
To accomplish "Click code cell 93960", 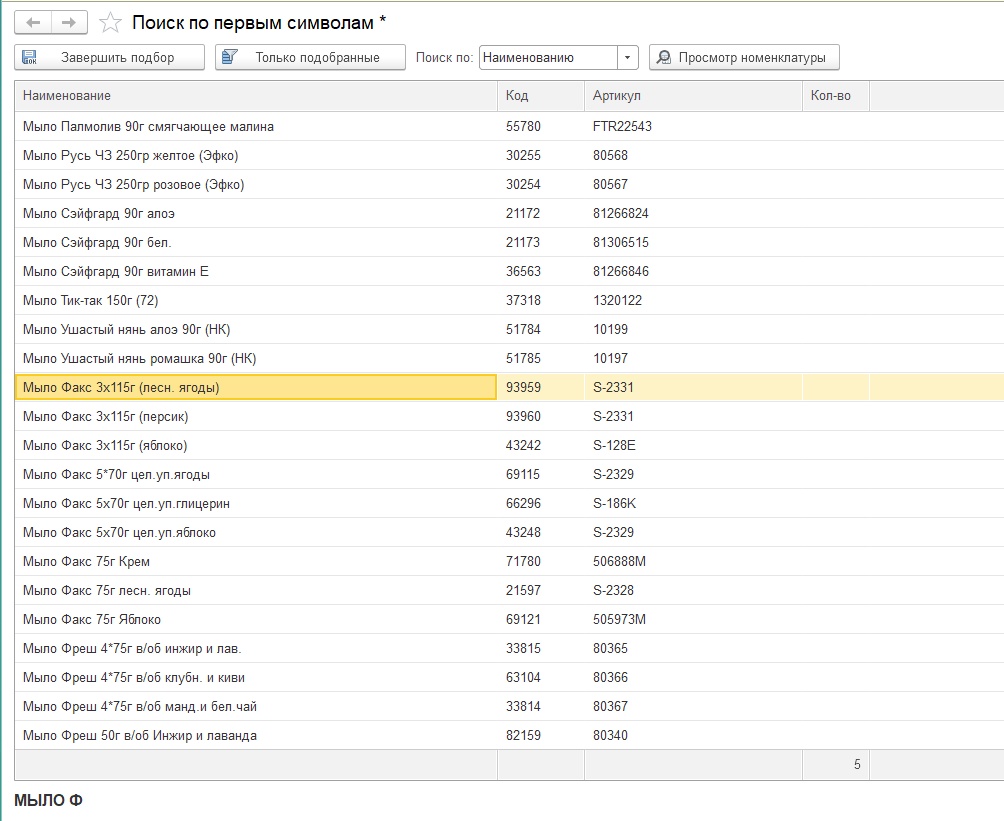I will pyautogui.click(x=540, y=416).
